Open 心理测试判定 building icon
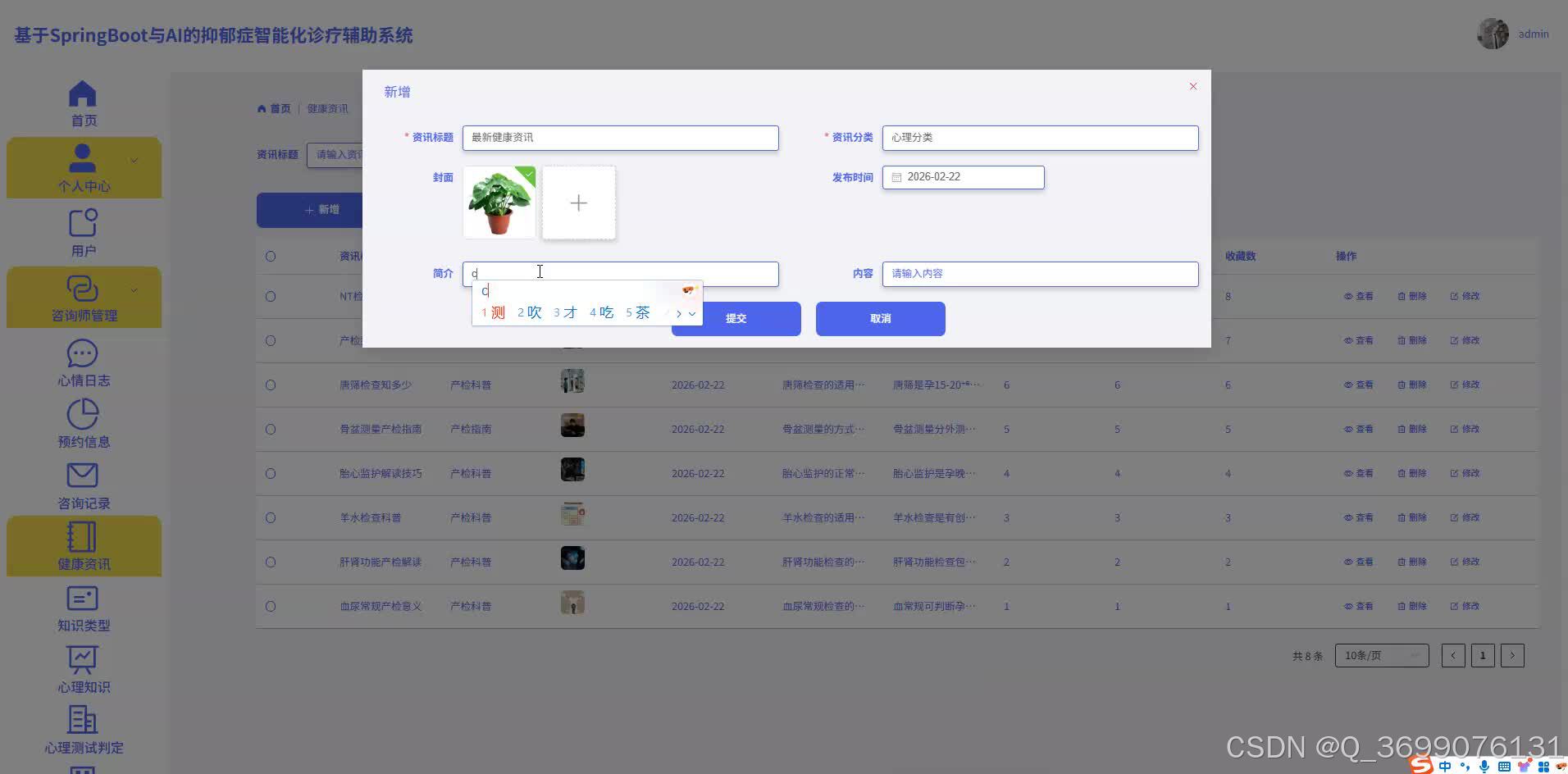 [83, 720]
